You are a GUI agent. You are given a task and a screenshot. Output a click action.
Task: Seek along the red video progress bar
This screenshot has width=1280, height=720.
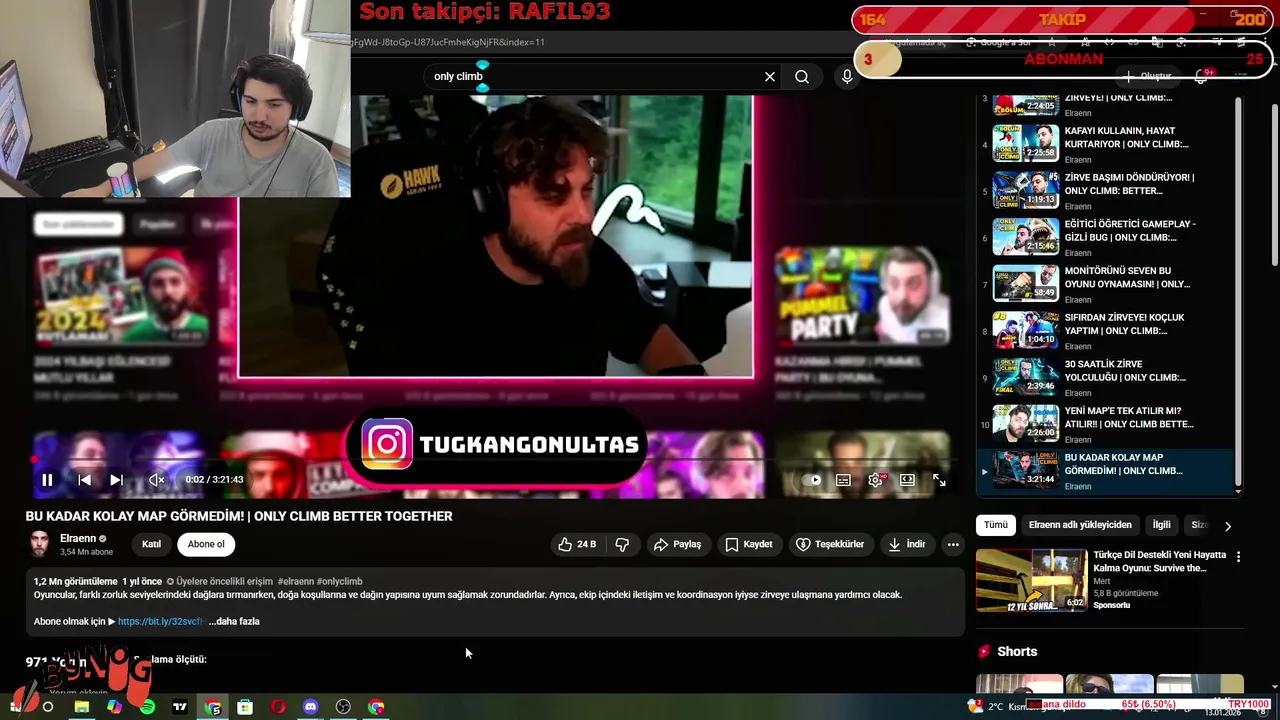(x=490, y=460)
